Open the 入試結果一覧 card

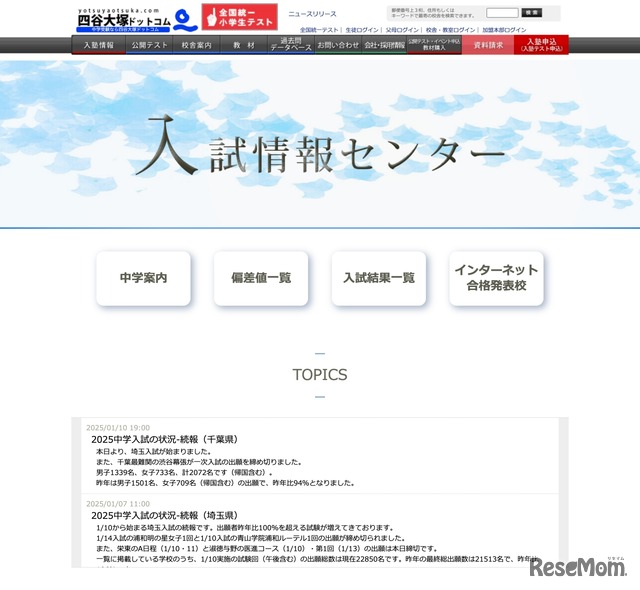tap(379, 278)
